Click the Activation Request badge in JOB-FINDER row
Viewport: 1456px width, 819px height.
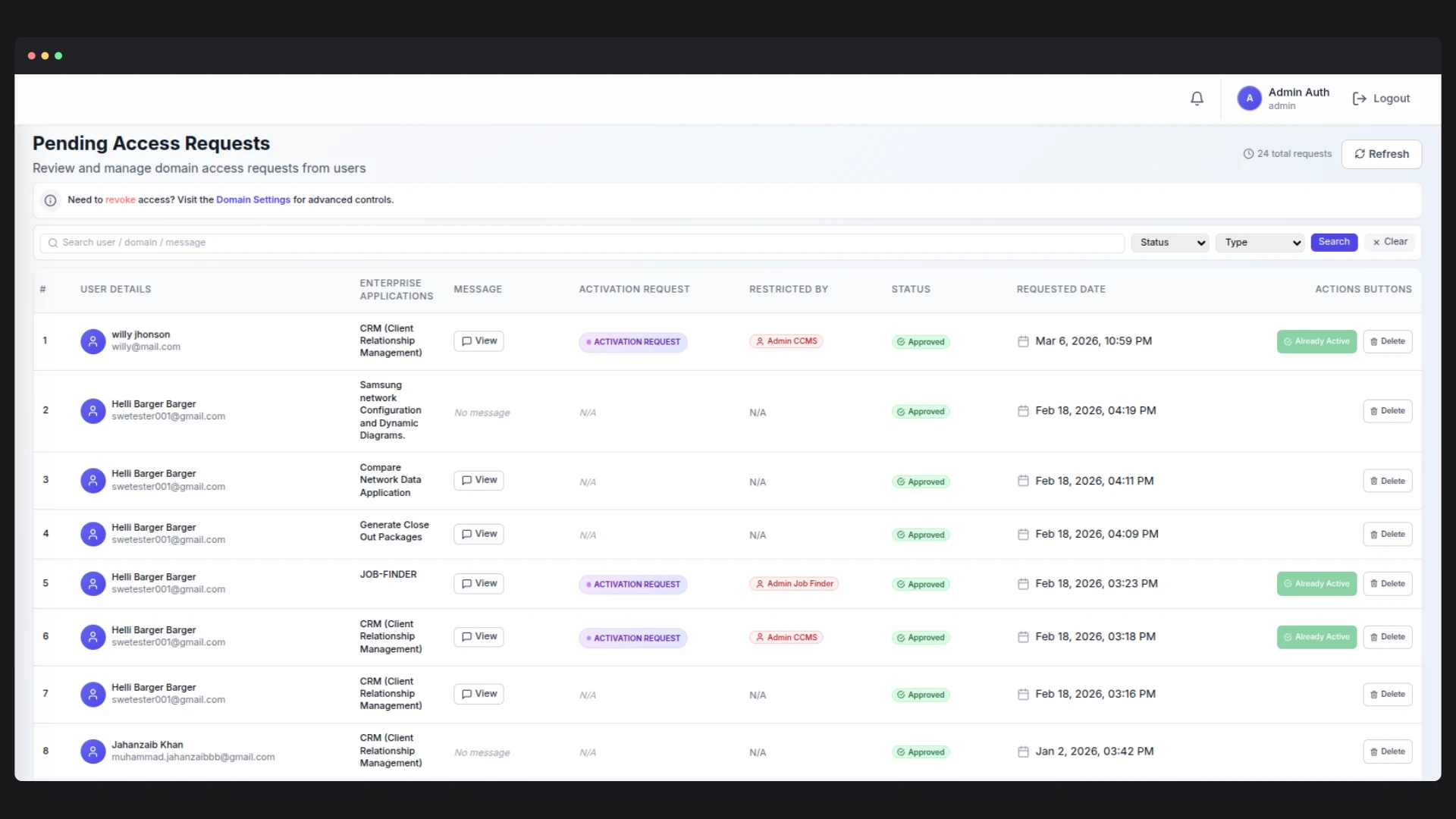tap(632, 585)
